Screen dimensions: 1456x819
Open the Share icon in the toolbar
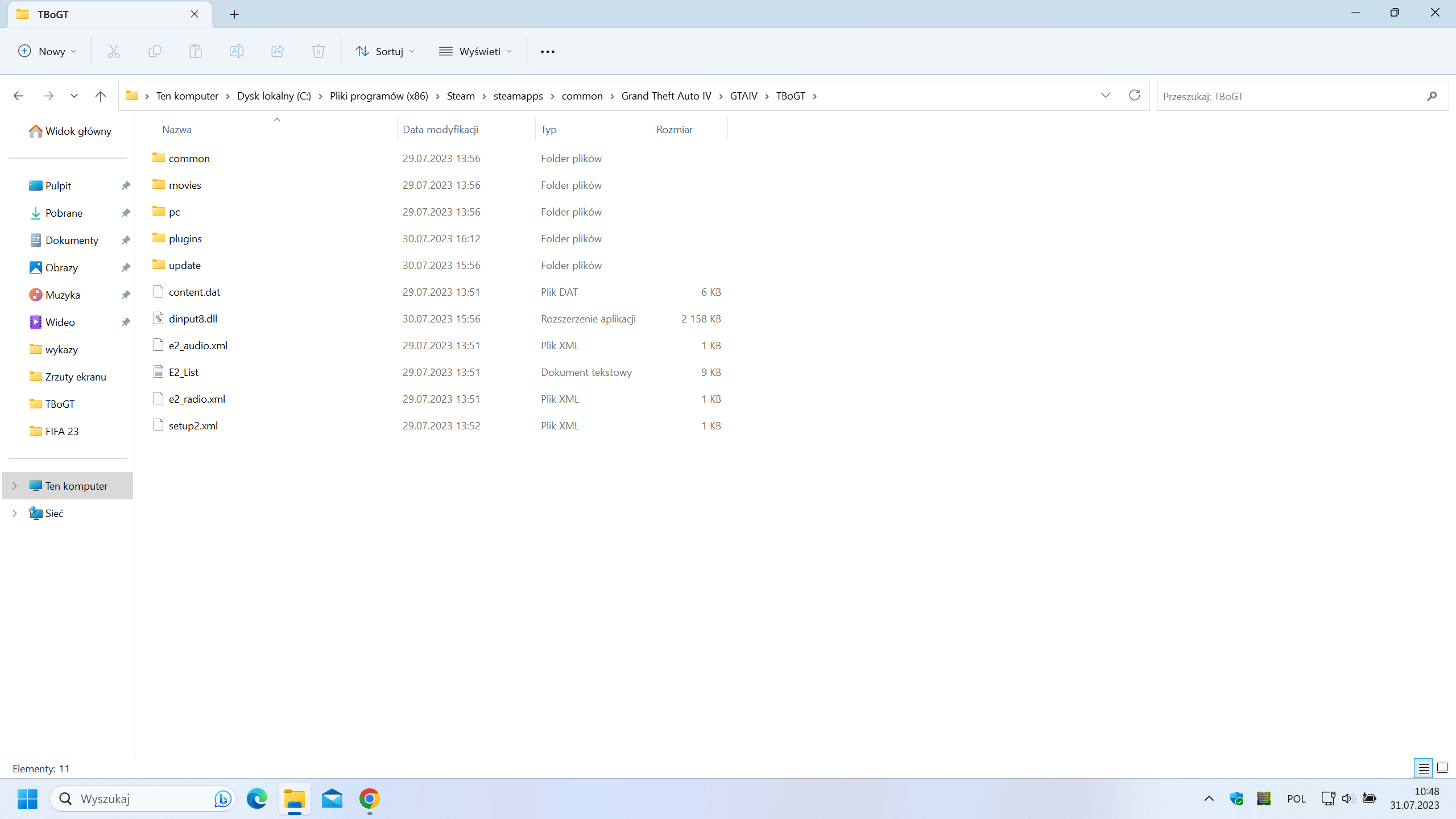[277, 51]
